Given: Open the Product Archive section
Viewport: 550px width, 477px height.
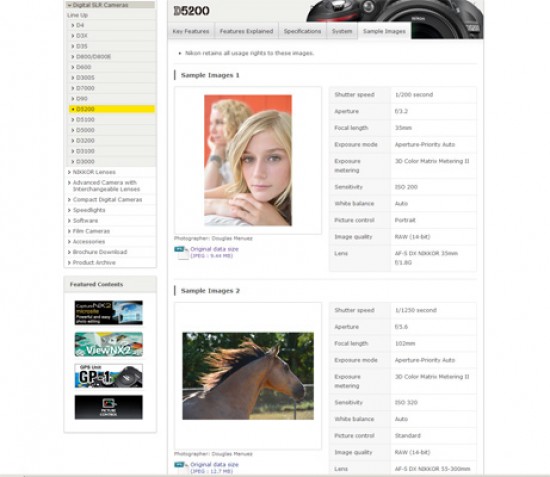Looking at the screenshot, I should point(94,262).
